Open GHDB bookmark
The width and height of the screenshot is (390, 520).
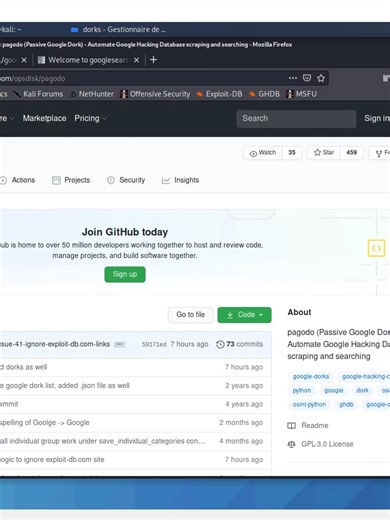[265, 94]
